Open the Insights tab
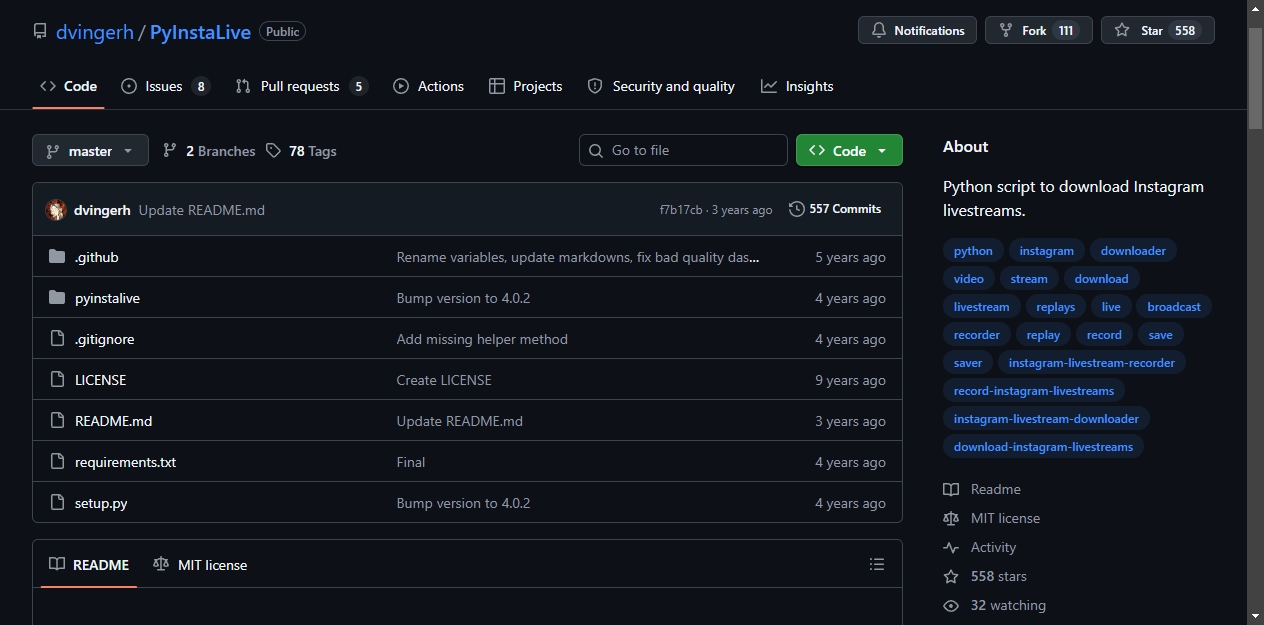 point(797,86)
